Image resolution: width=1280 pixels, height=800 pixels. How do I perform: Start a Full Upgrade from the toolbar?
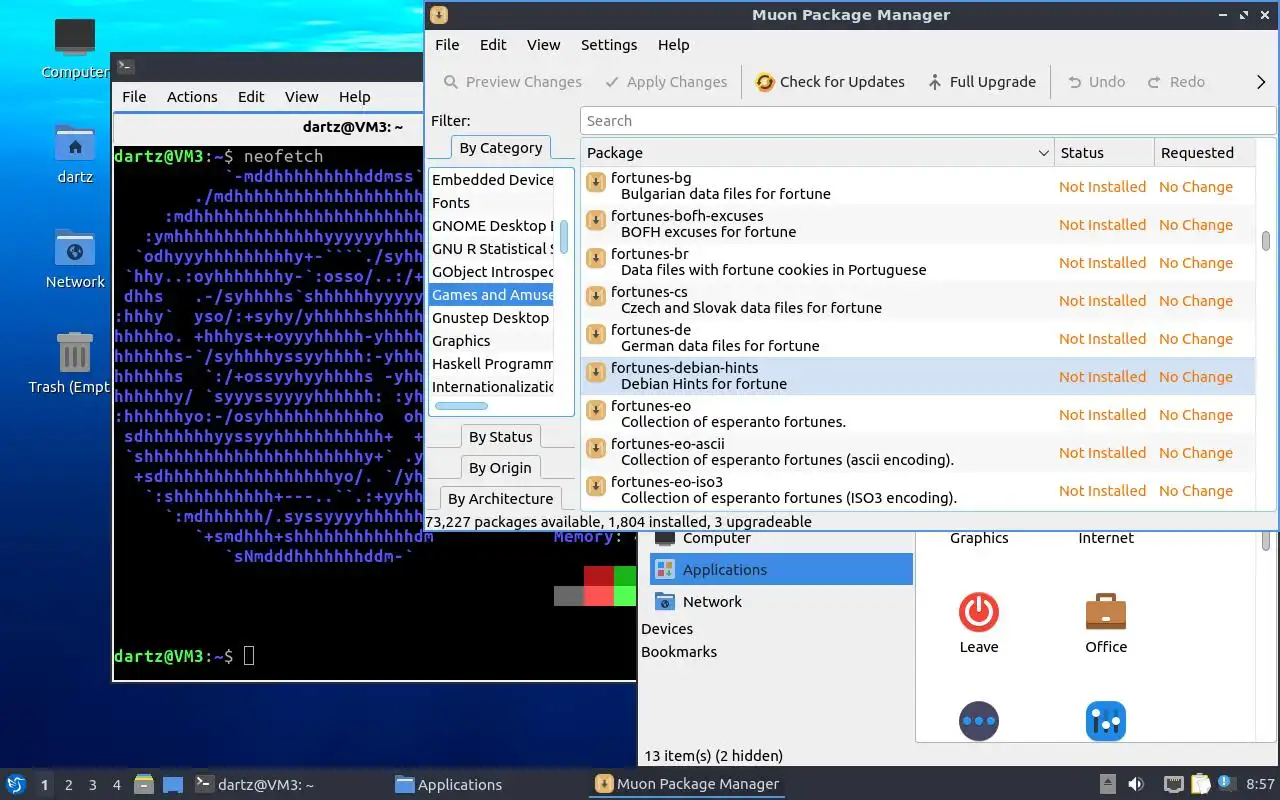(981, 82)
